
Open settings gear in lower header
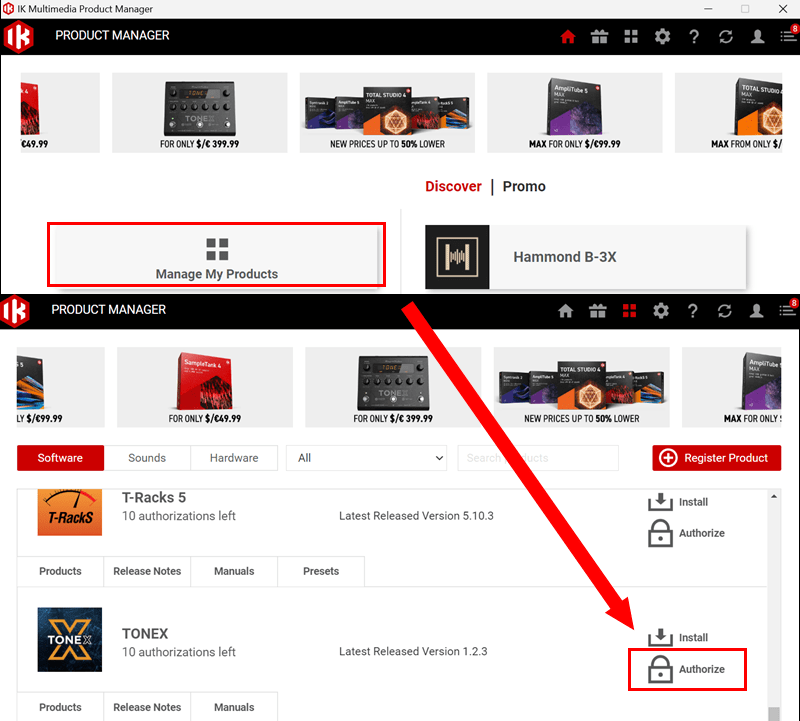[661, 311]
